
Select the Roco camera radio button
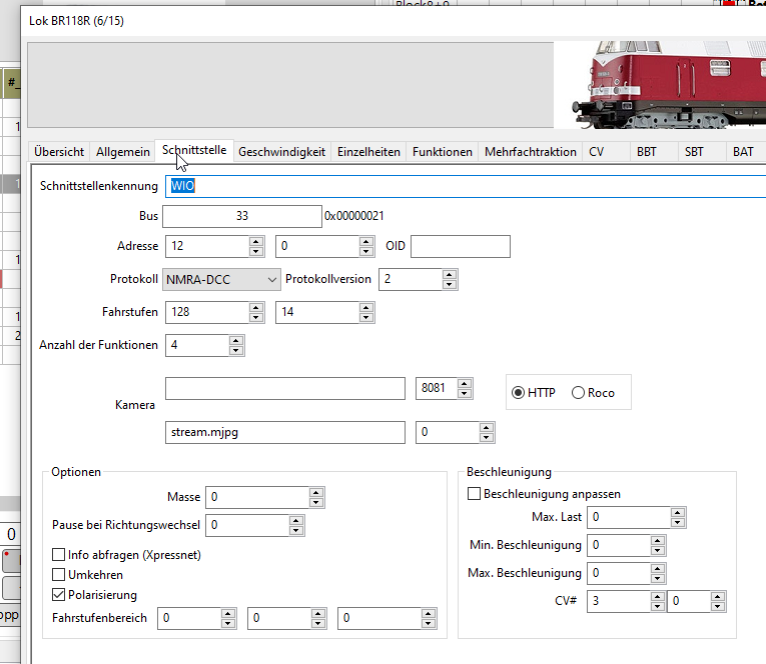pos(578,393)
